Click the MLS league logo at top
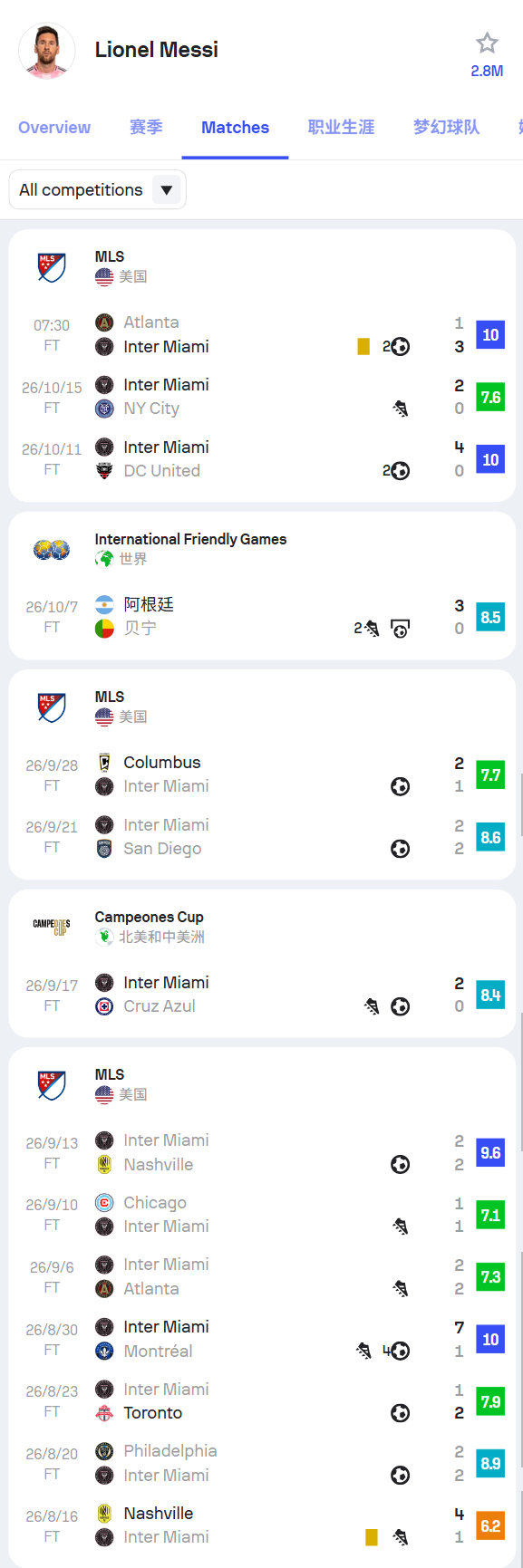Viewport: 523px width, 1568px height. click(x=52, y=266)
